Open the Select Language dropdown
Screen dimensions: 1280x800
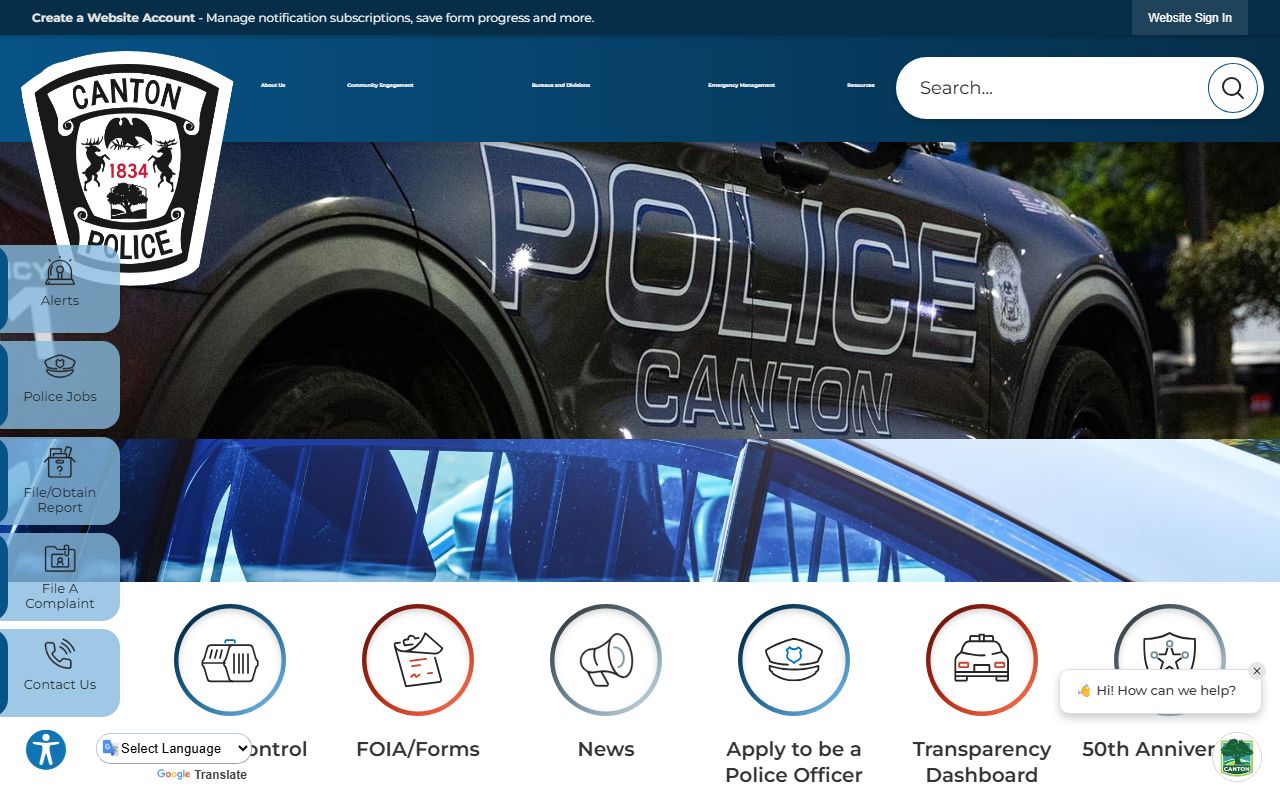pos(175,748)
